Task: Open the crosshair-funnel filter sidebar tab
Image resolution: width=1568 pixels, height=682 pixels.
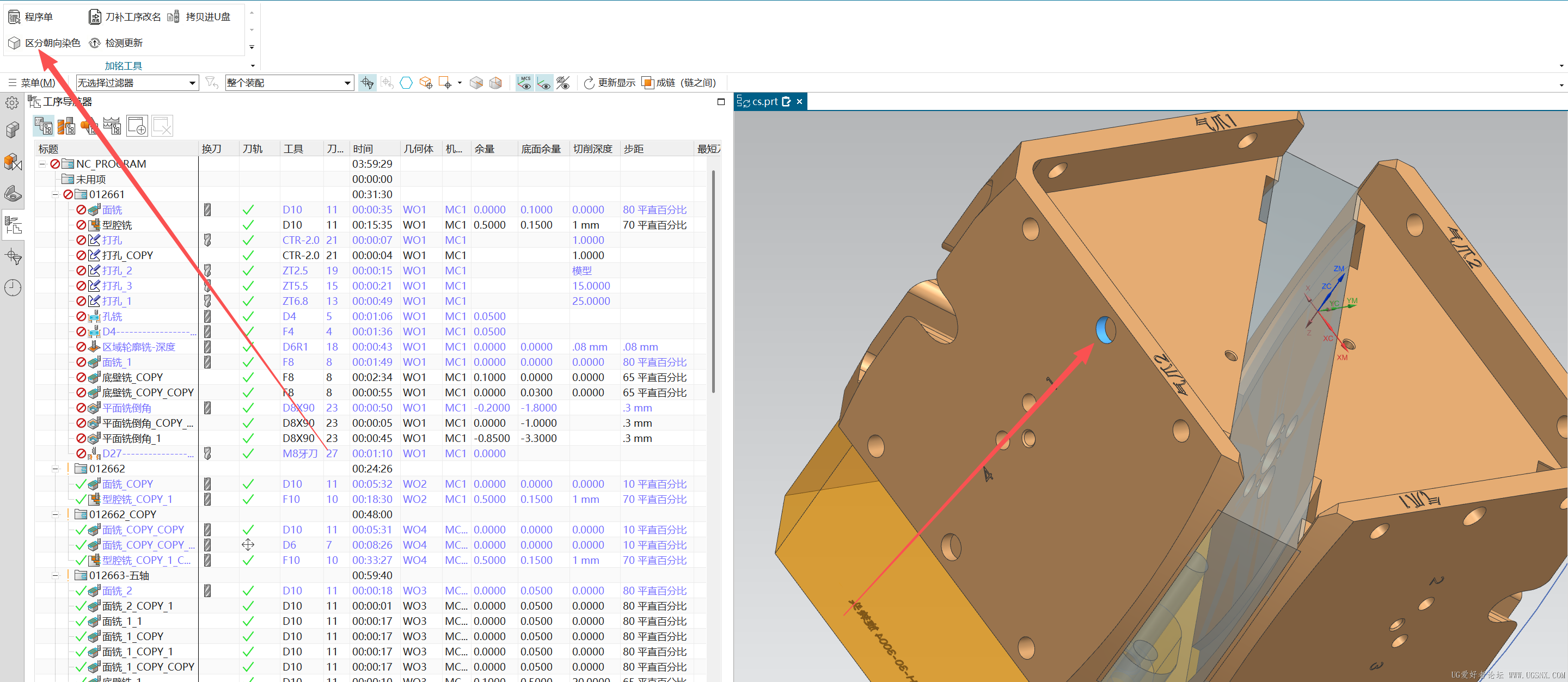Action: tap(13, 257)
